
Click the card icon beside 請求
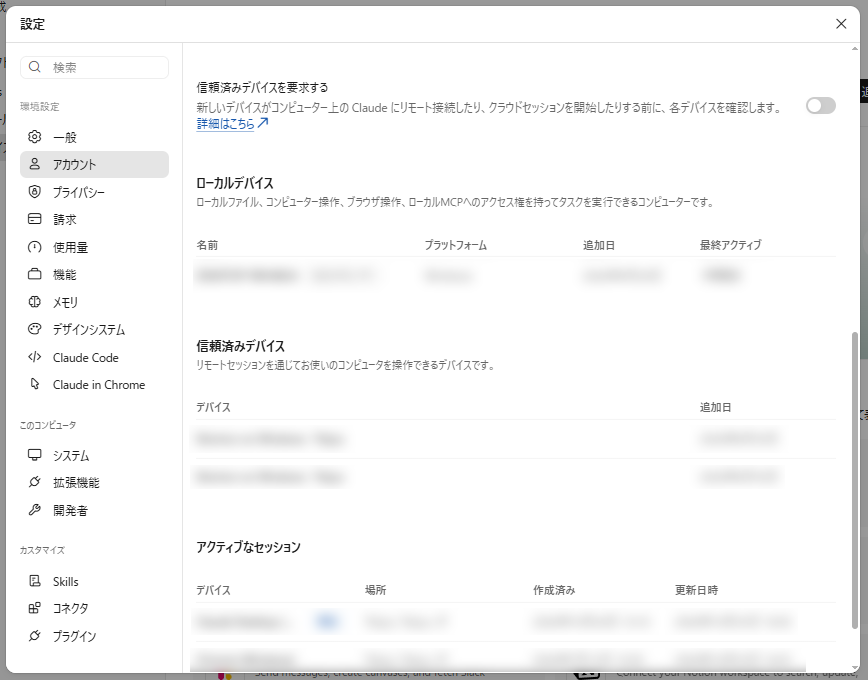(34, 219)
